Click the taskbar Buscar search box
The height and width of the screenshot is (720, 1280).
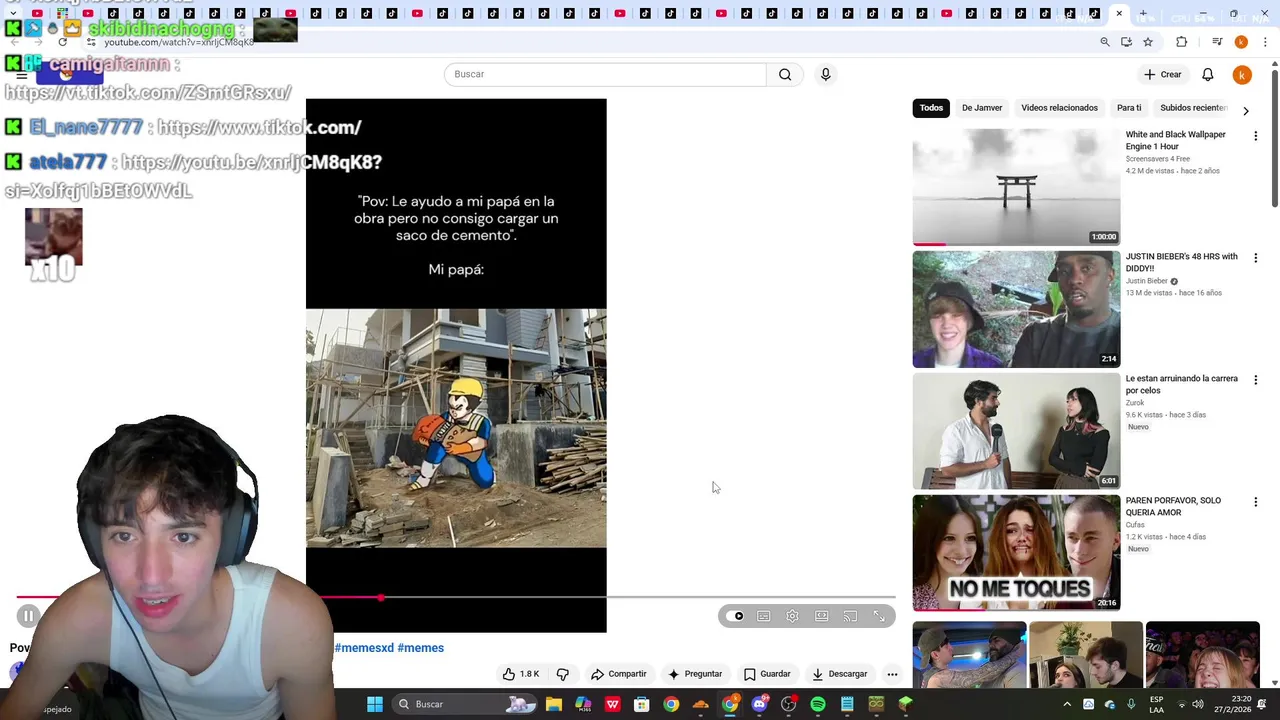(466, 704)
